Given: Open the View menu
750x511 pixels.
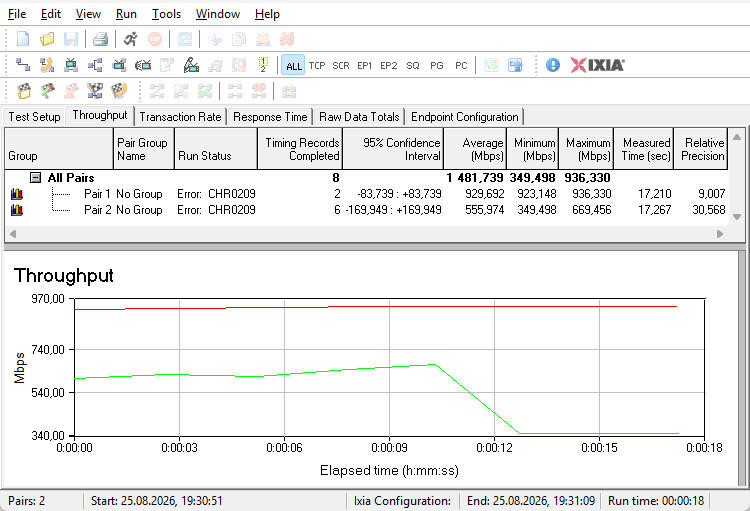Looking at the screenshot, I should coord(88,14).
